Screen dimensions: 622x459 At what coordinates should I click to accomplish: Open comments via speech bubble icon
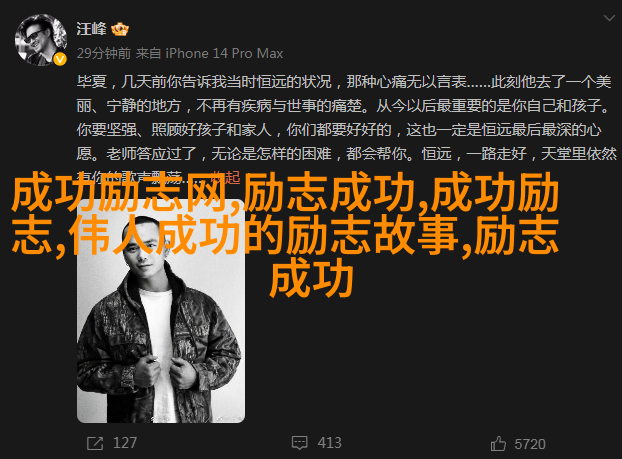(299, 443)
